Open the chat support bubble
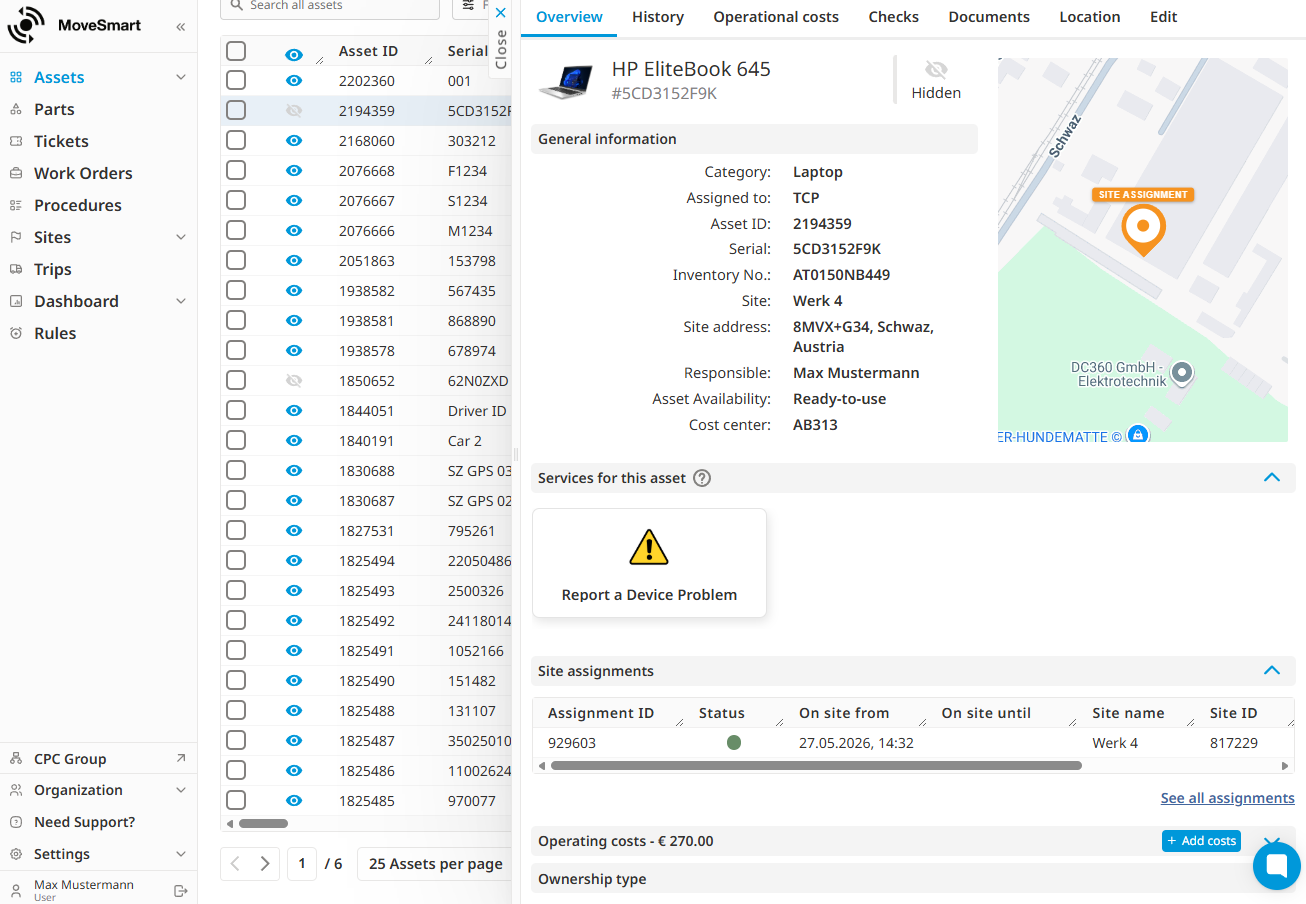This screenshot has width=1306, height=904. [1277, 866]
